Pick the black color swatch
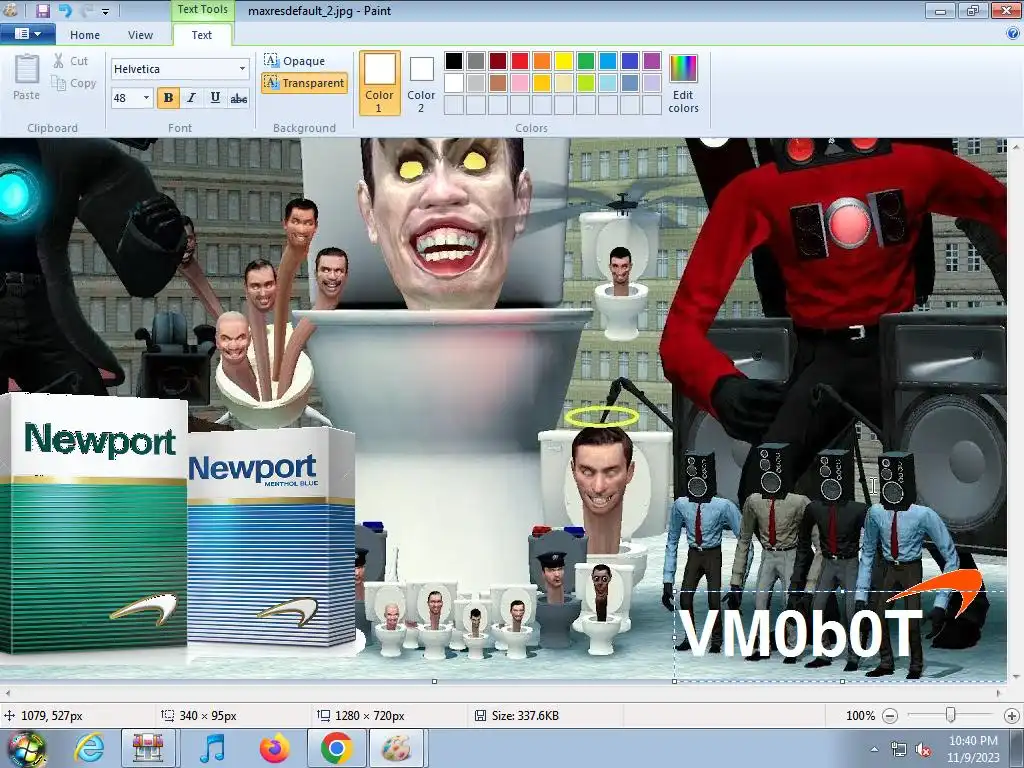This screenshot has height=768, width=1024. [454, 61]
